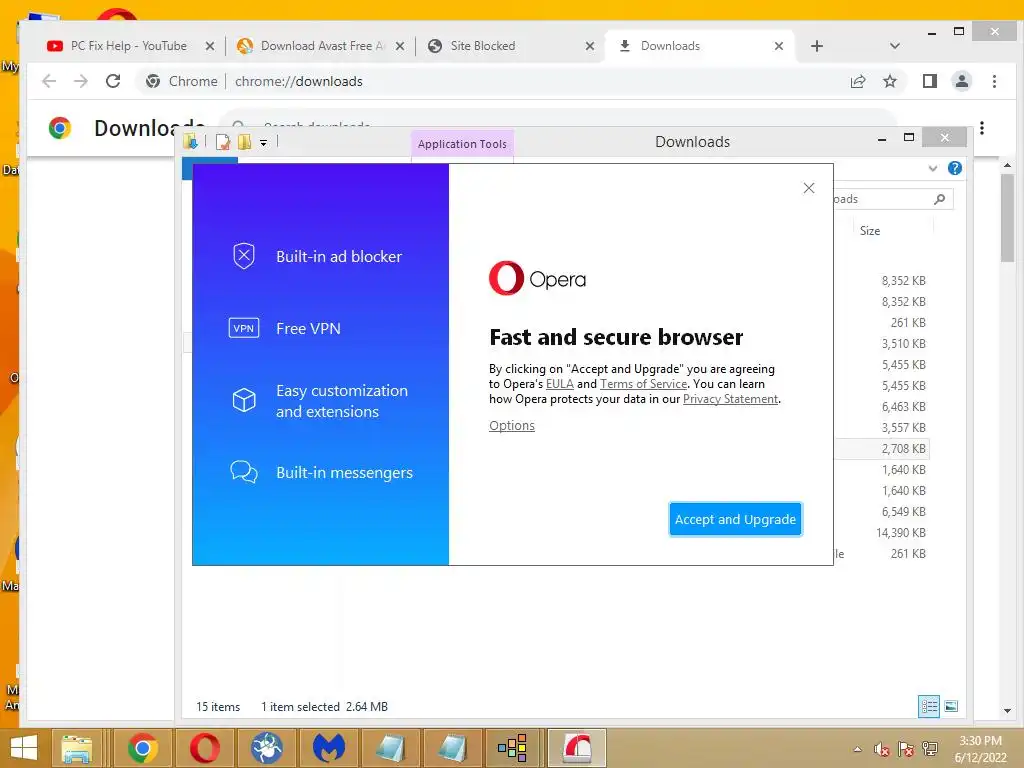Click the customization cube icon
Viewport: 1024px width, 768px height.
pyautogui.click(x=244, y=400)
